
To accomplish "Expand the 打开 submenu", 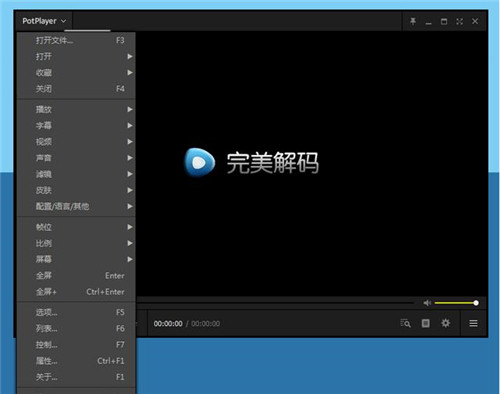I will [x=76, y=56].
